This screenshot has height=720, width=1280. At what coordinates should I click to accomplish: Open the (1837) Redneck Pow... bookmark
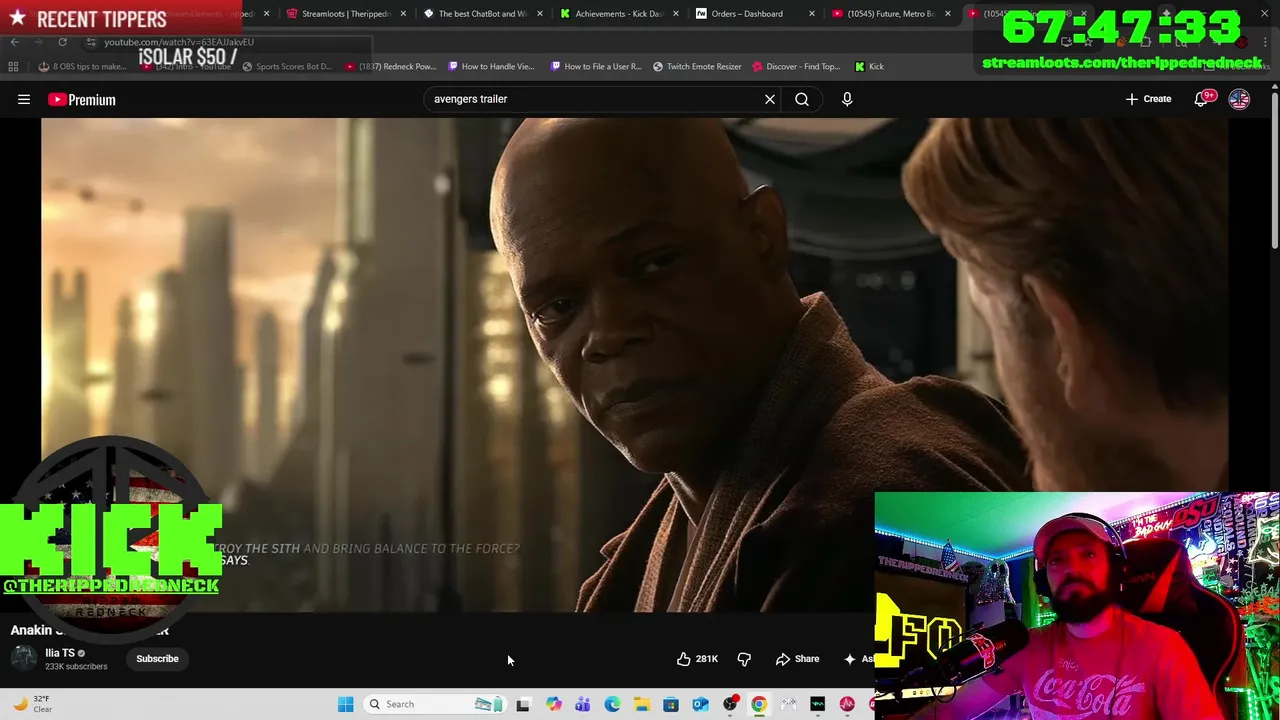pyautogui.click(x=390, y=66)
